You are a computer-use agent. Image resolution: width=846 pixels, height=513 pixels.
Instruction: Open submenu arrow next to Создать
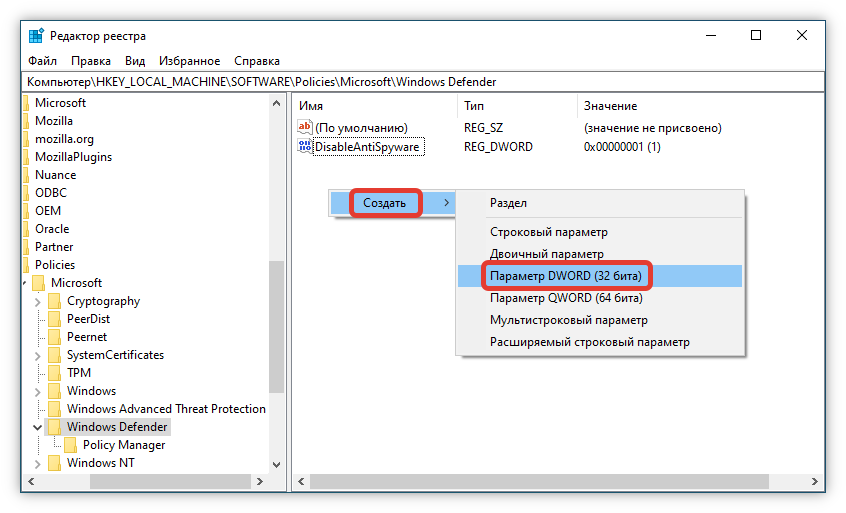[x=446, y=203]
